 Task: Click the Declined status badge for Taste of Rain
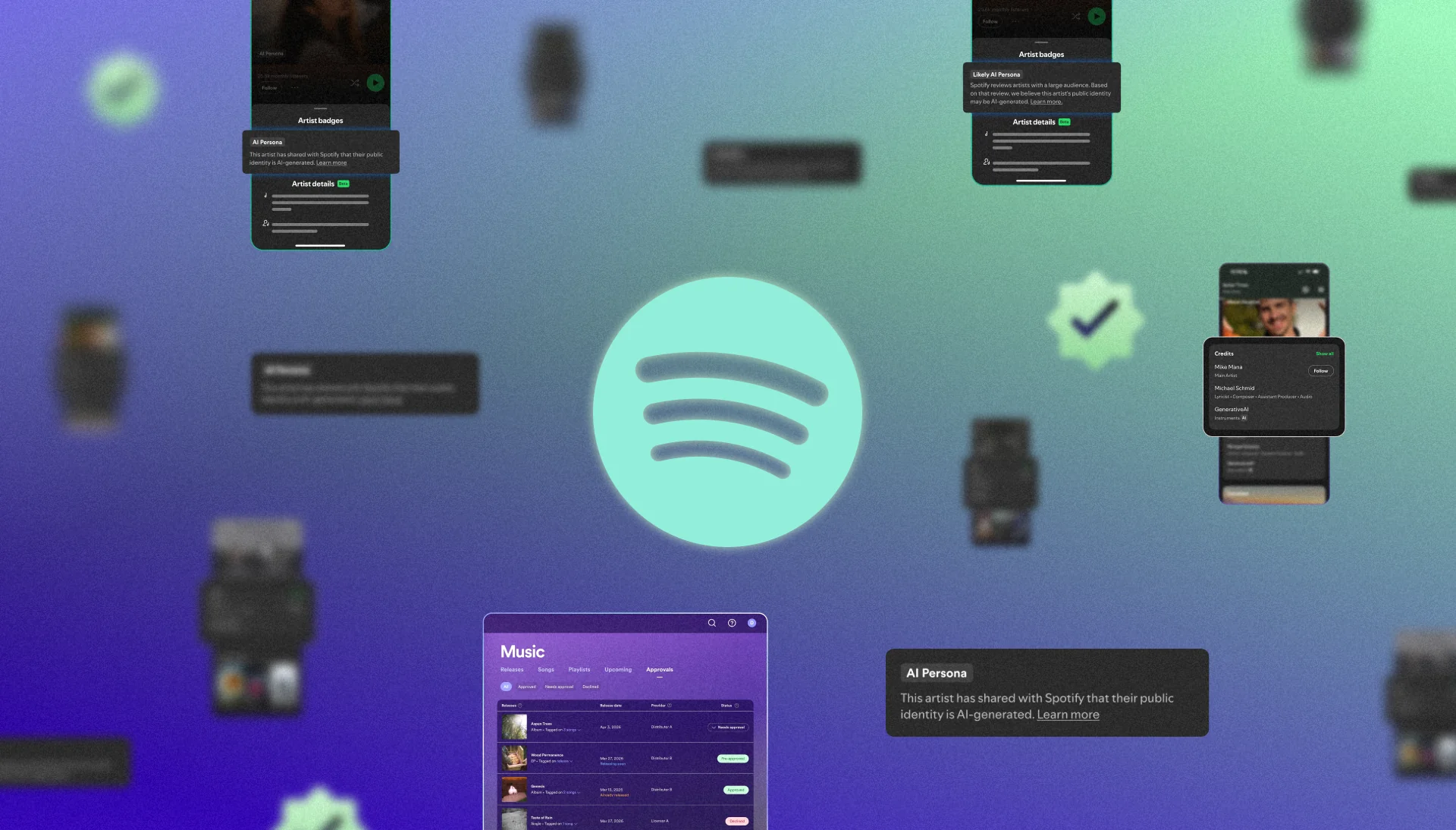(737, 821)
